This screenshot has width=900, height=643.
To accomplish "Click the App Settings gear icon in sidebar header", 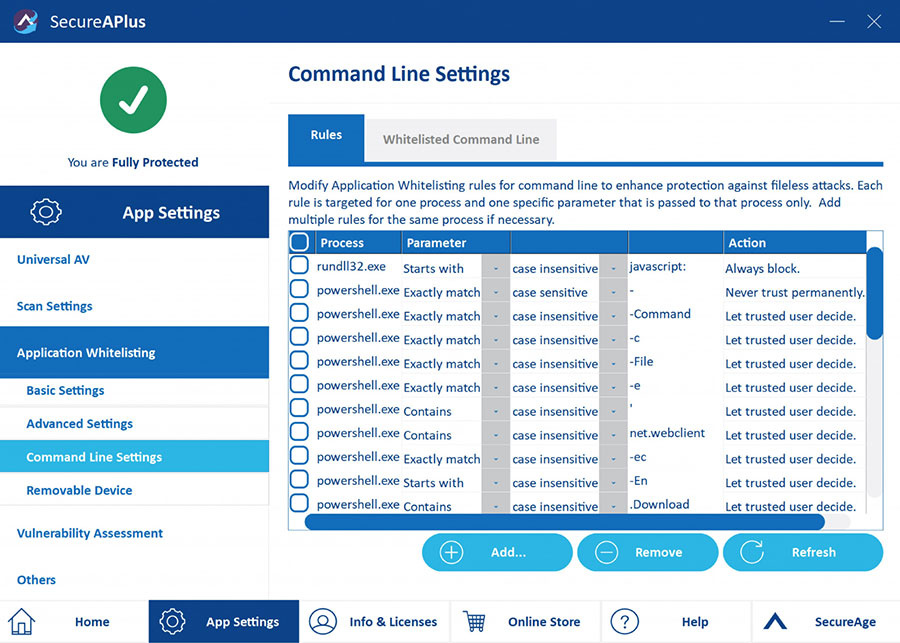I will point(46,212).
